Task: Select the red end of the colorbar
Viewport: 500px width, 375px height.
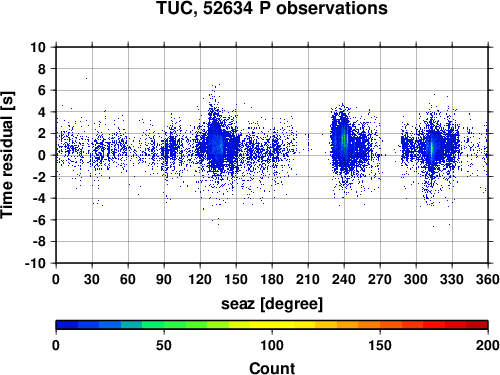Action: (x=477, y=325)
